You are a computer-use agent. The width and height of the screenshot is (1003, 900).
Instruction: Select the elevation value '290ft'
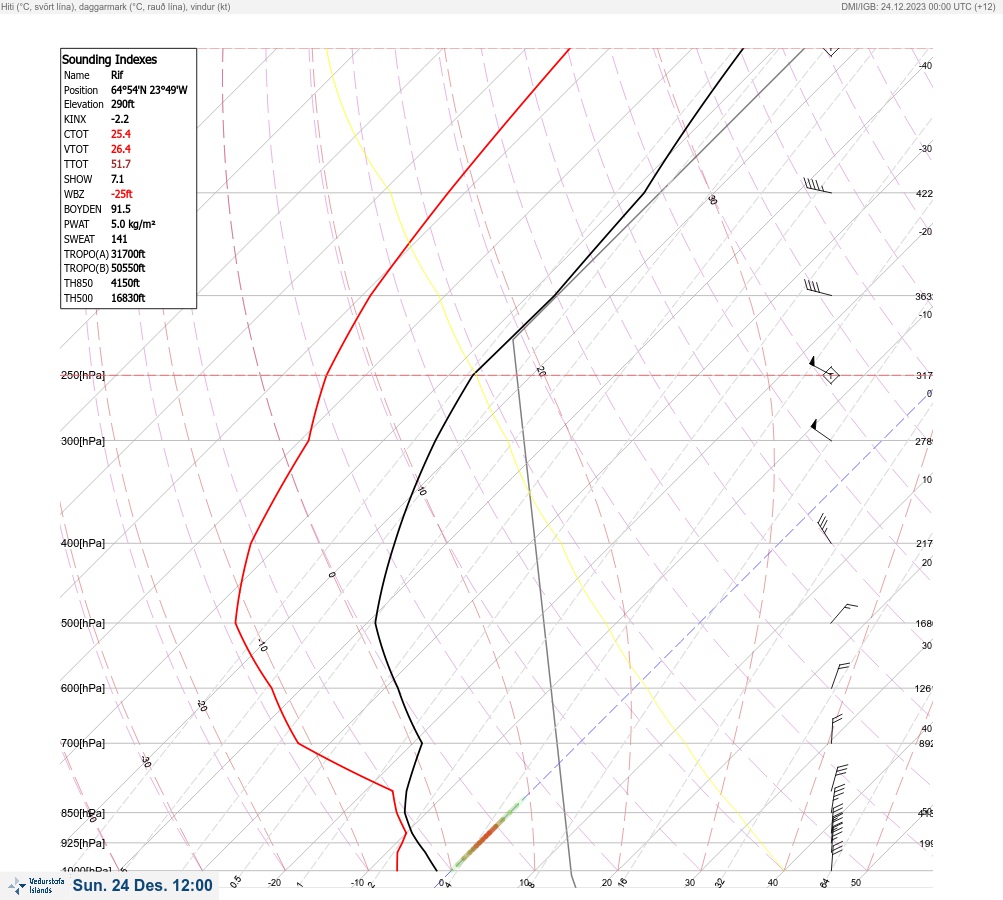(123, 104)
